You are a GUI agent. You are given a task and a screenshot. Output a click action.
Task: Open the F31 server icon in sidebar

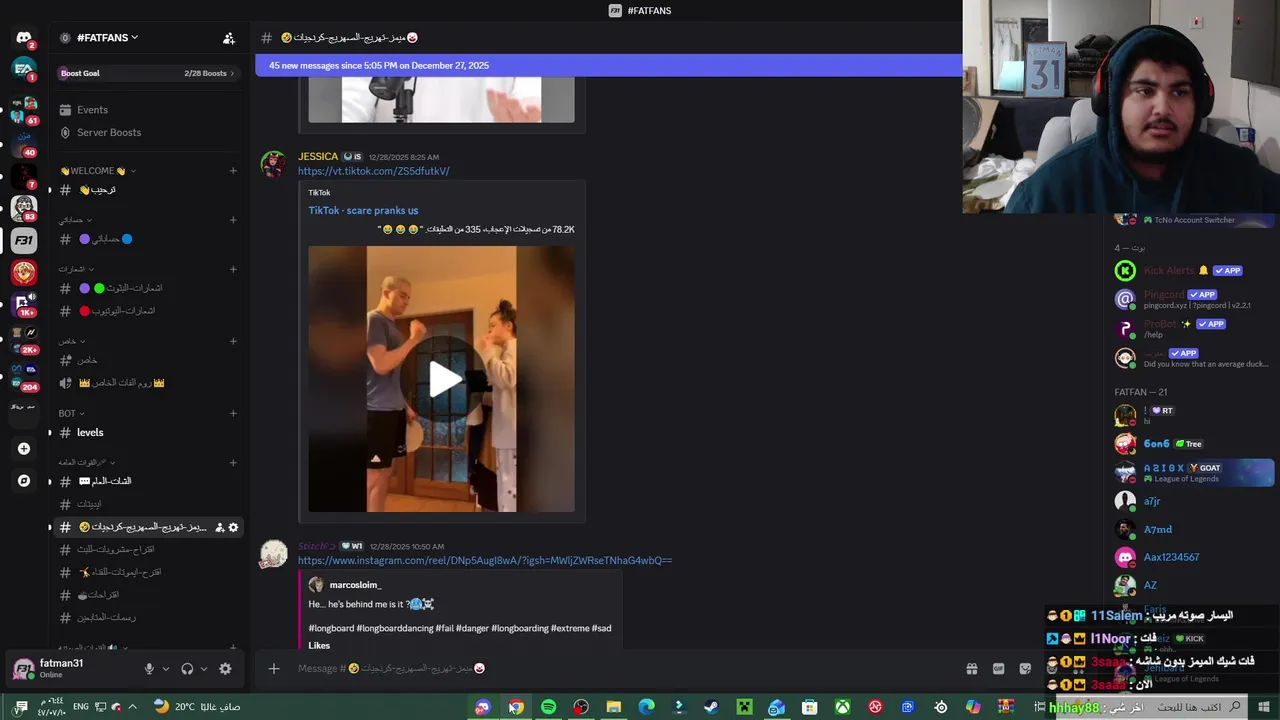tap(24, 240)
